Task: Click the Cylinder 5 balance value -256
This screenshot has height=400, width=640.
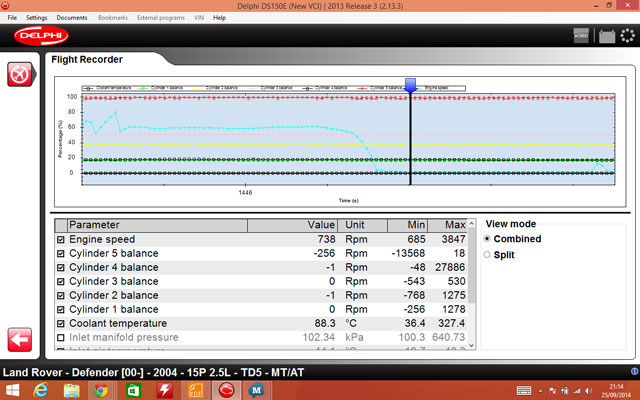Action: [x=324, y=253]
